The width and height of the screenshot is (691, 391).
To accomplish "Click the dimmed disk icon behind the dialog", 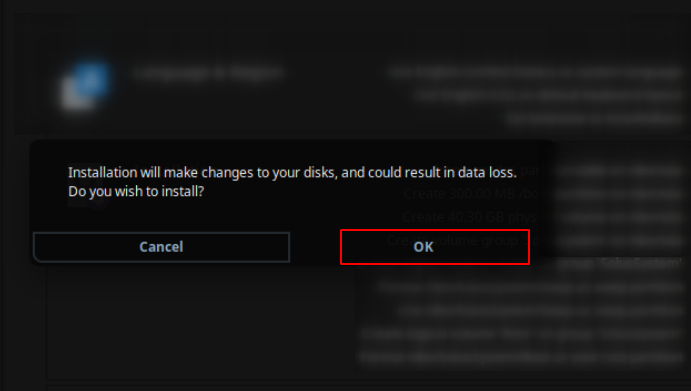I will [x=88, y=186].
